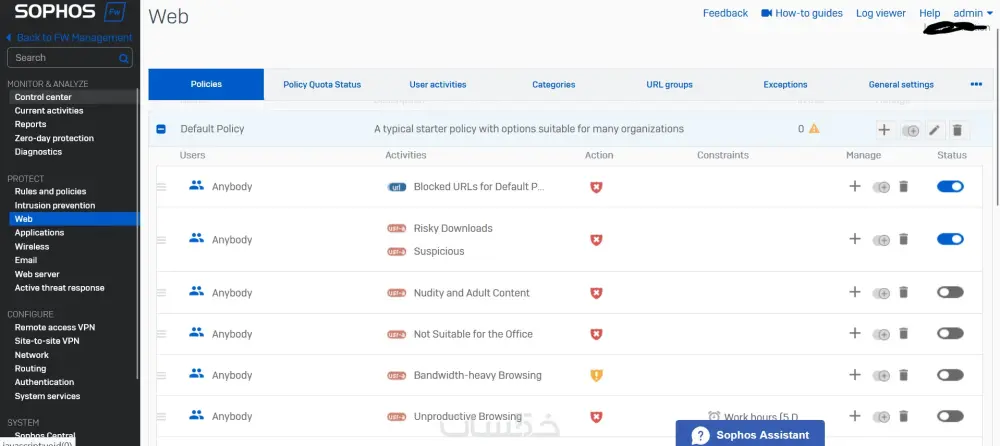
Task: Open Control center in sidebar
Action: [43, 97]
